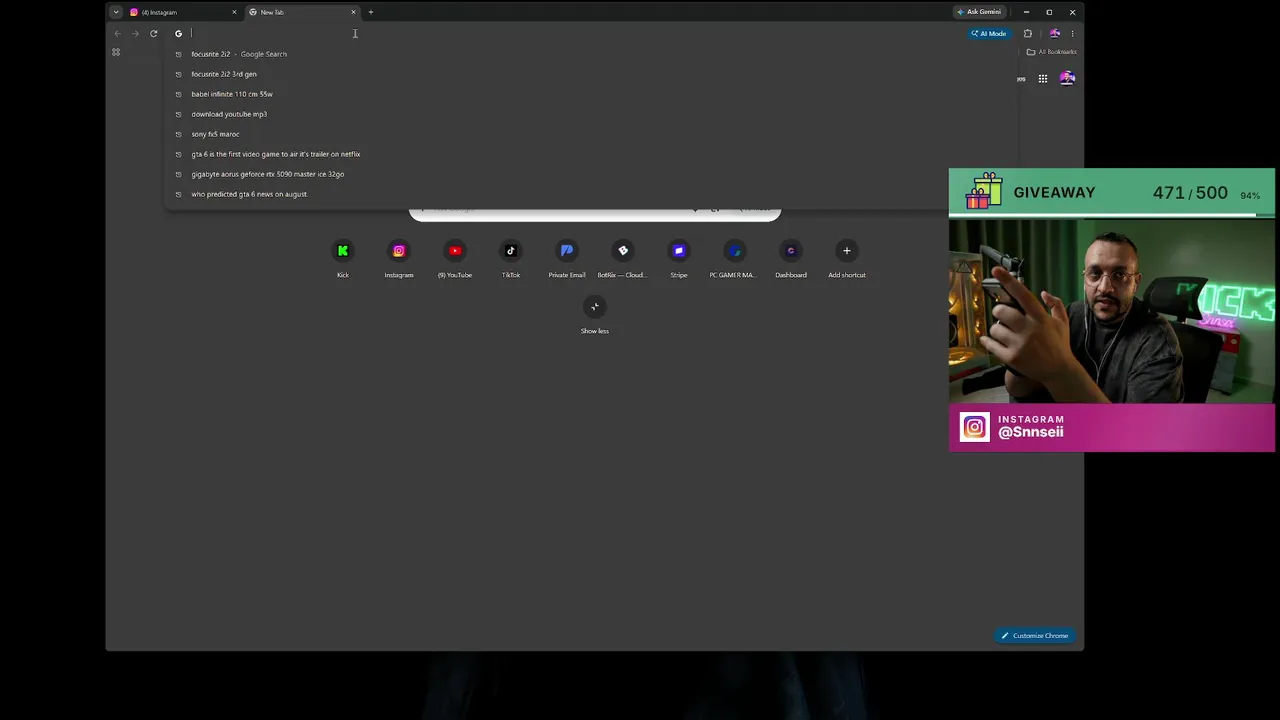The width and height of the screenshot is (1280, 720).
Task: Open the Private Email shortcut
Action: (567, 258)
